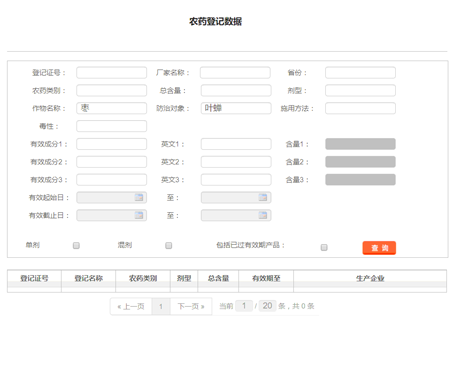453x378 pixels.
Task: Click the 登记名称 column header
Action: click(89, 278)
